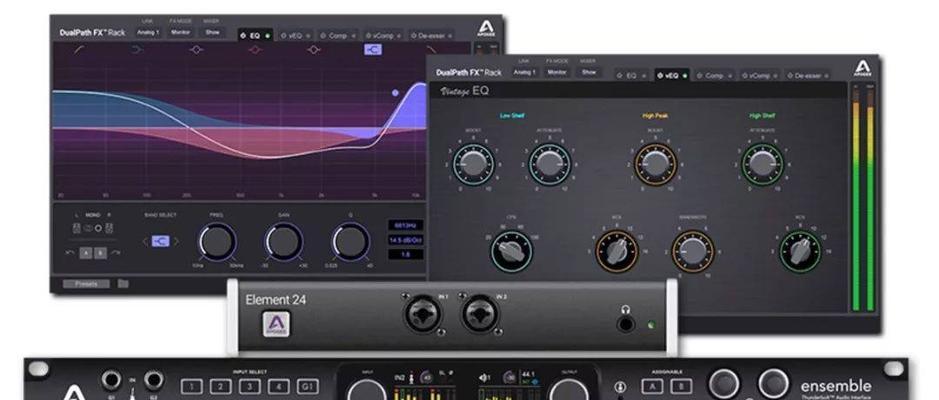Click Low Shelf Attenuate knob in Vintage EQ
The height and width of the screenshot is (400, 939).
[x=549, y=163]
